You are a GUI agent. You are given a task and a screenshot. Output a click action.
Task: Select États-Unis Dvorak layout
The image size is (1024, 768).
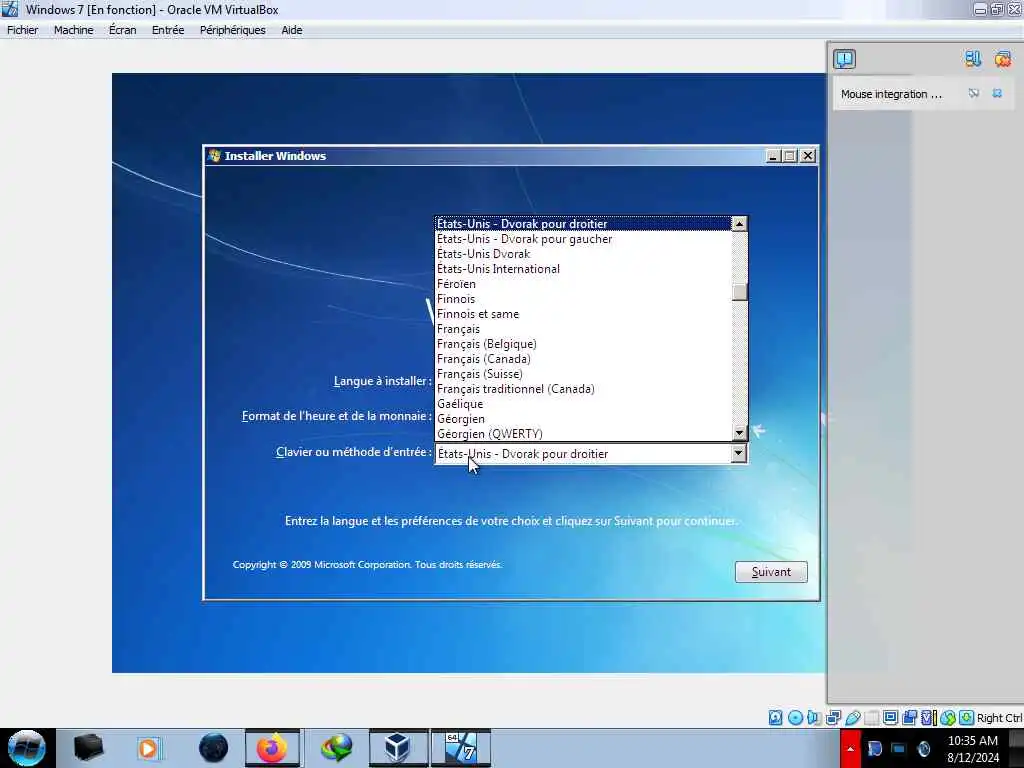583,254
